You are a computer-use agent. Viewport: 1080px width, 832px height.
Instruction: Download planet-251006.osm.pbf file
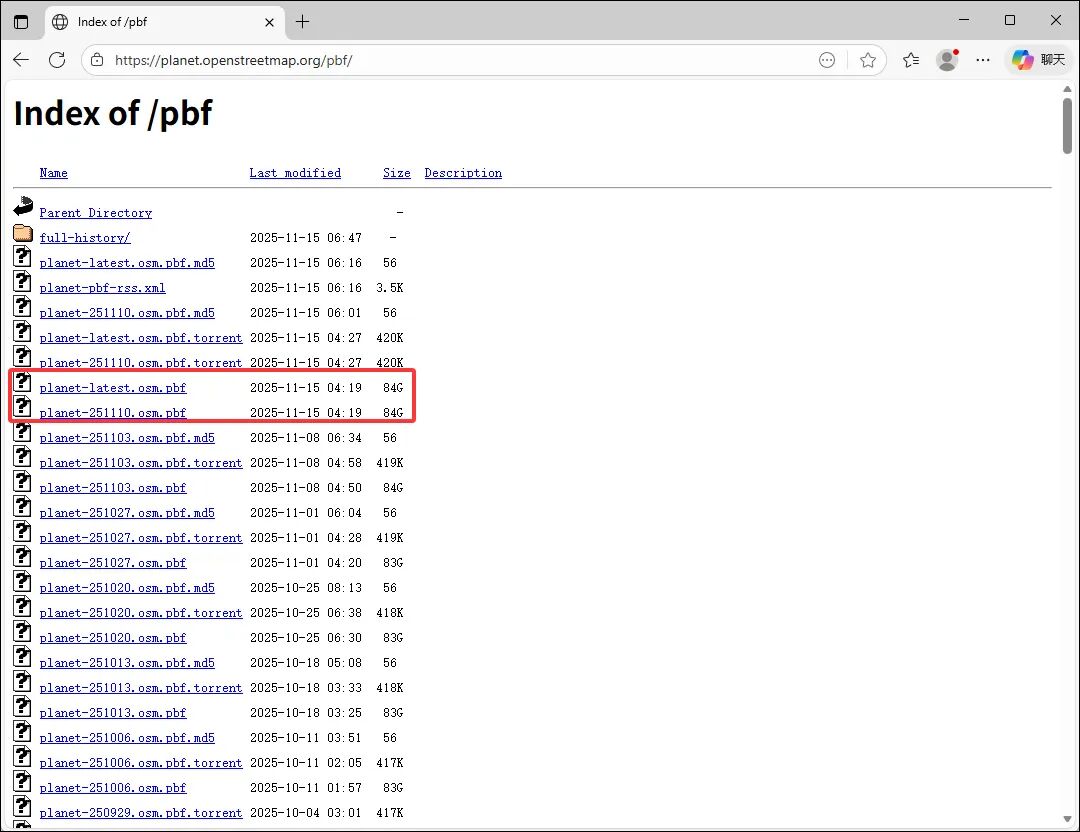click(113, 788)
